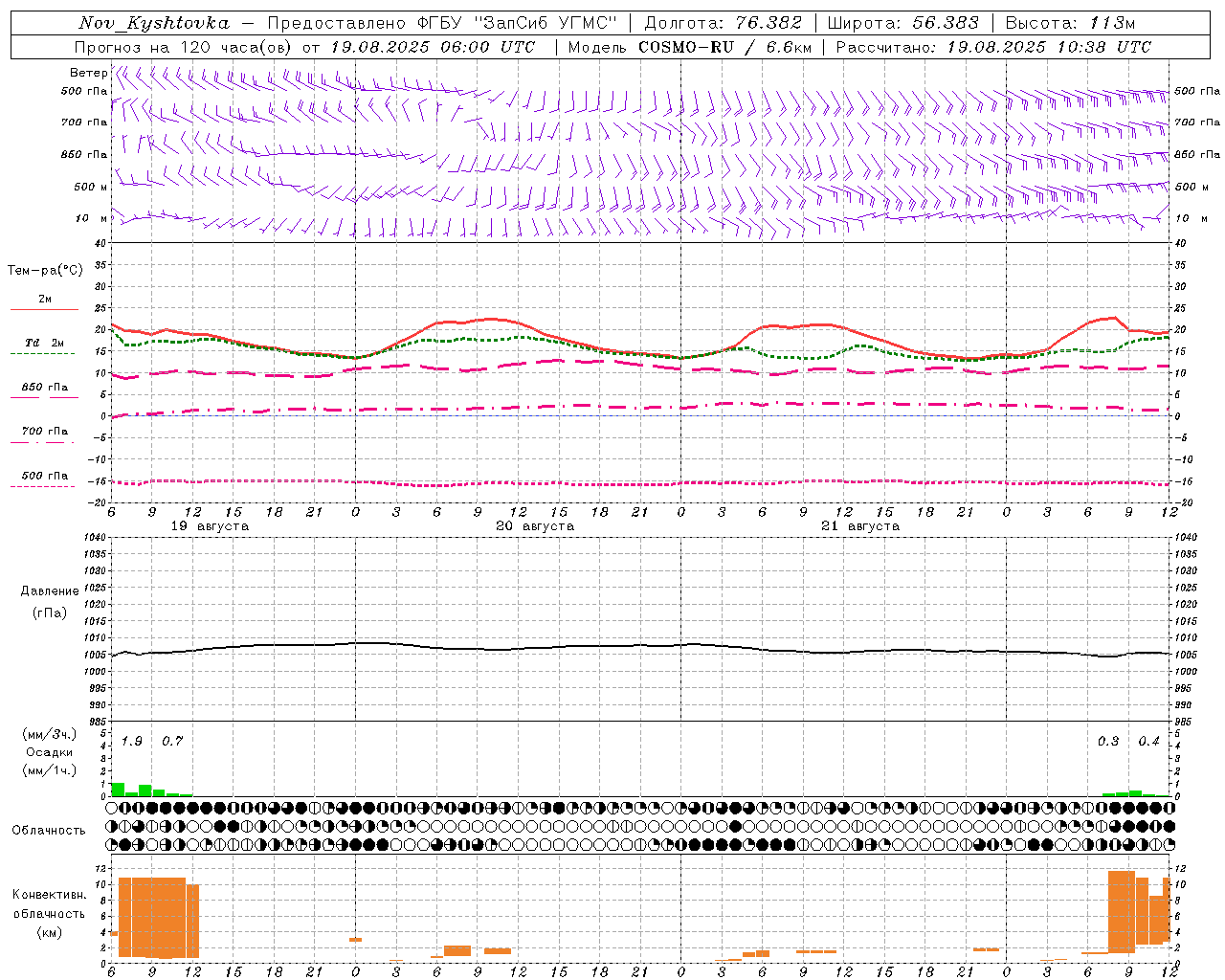This screenshot has width=1225, height=980.
Task: Click the precipitation amount 0.7
Action: [x=172, y=741]
